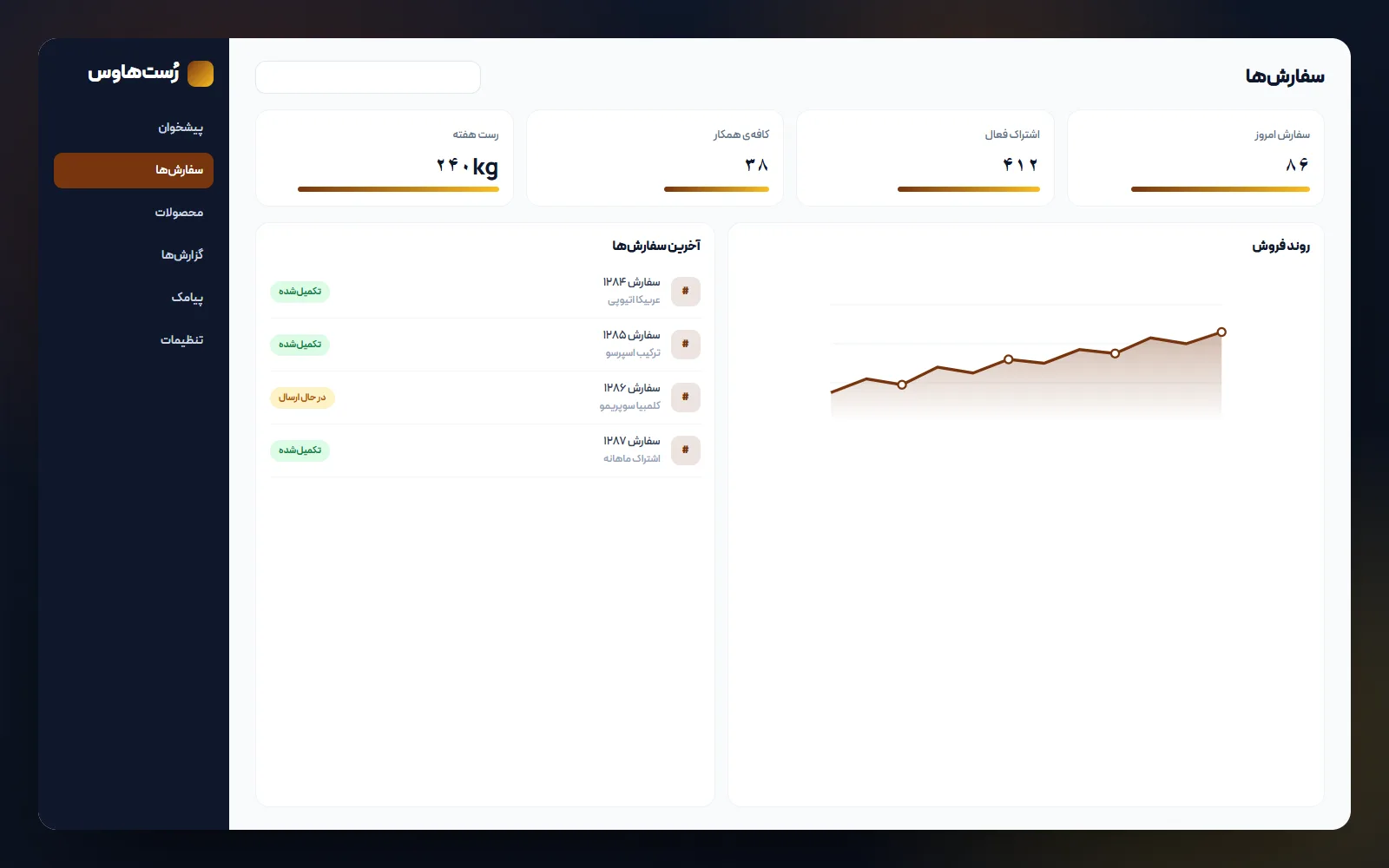Click the ۳۸ value in کافه‌ی همکار card
This screenshot has width=1389, height=868.
click(757, 165)
